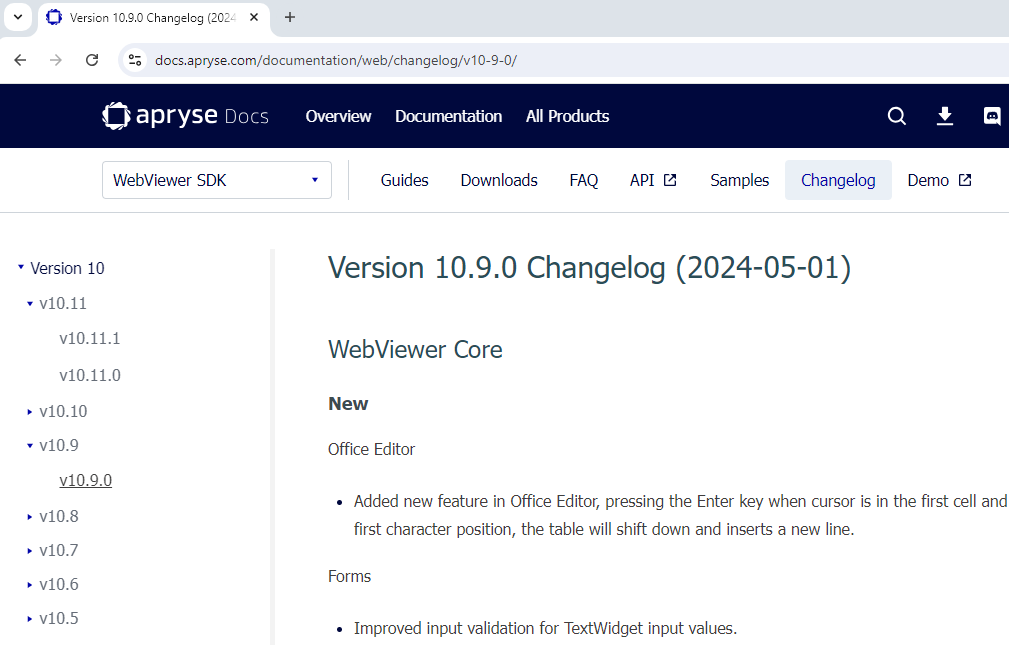Click the WebViewer Core heading
Image resolution: width=1009 pixels, height=645 pixels.
point(415,350)
